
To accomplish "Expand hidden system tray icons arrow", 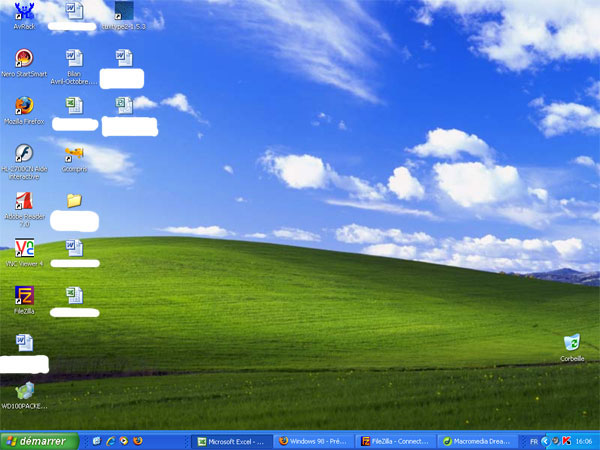I will (545, 442).
